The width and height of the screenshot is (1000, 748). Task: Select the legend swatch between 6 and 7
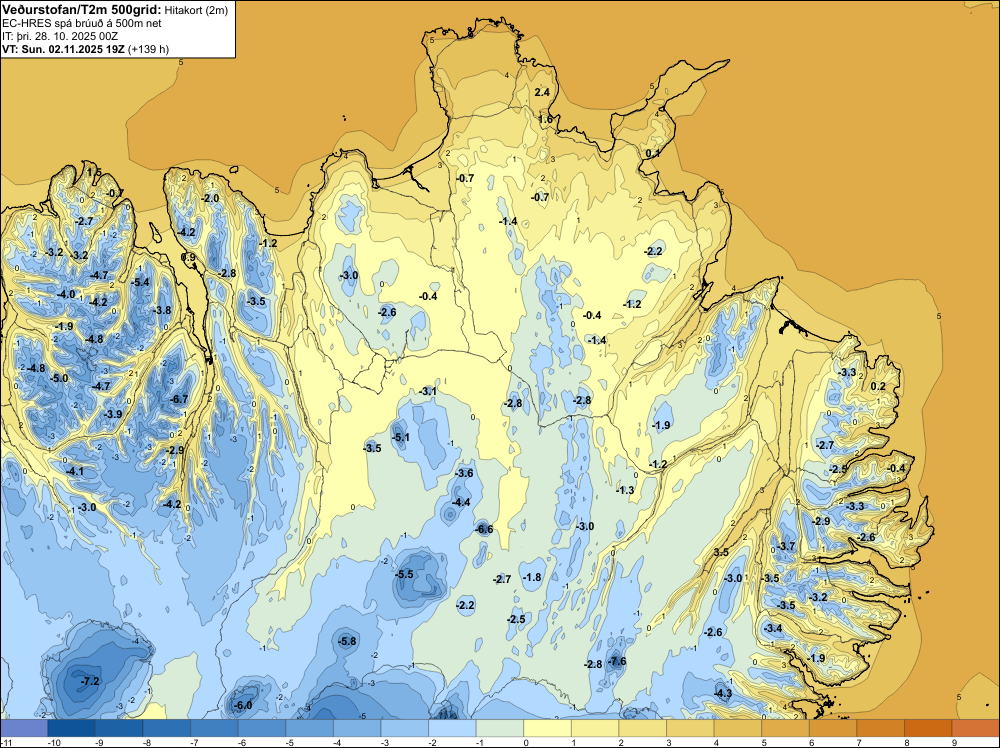click(833, 728)
